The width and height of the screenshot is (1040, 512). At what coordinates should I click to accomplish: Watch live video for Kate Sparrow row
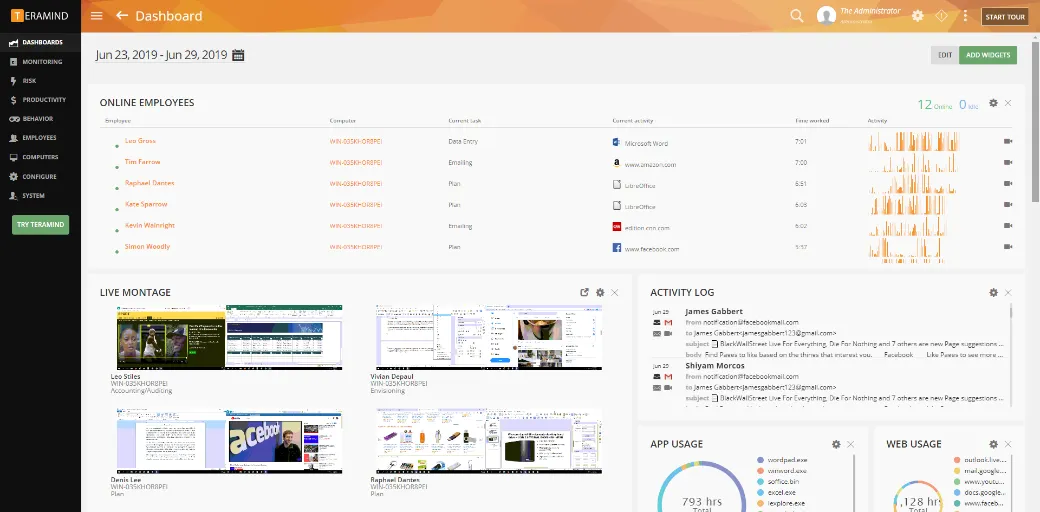1008,205
